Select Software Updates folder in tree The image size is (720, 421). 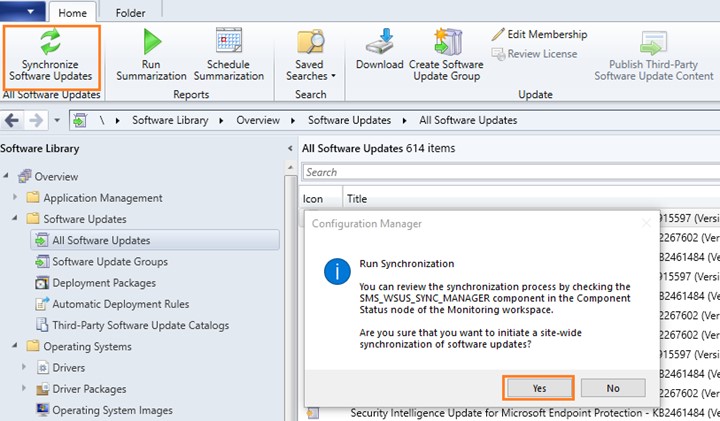84,219
